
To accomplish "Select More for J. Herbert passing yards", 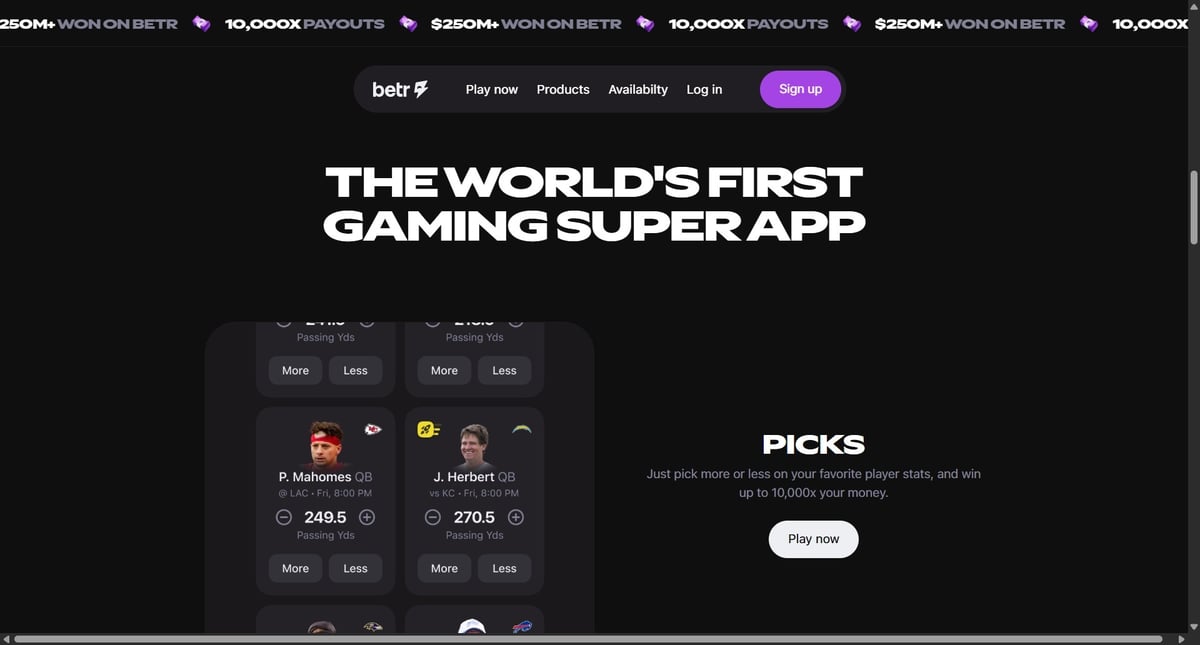I will (x=445, y=568).
